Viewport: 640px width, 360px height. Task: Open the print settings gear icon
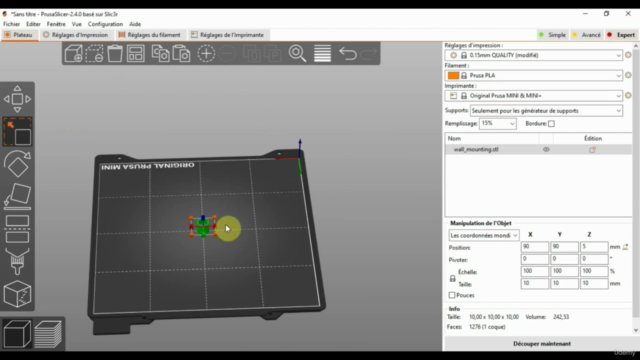point(628,55)
